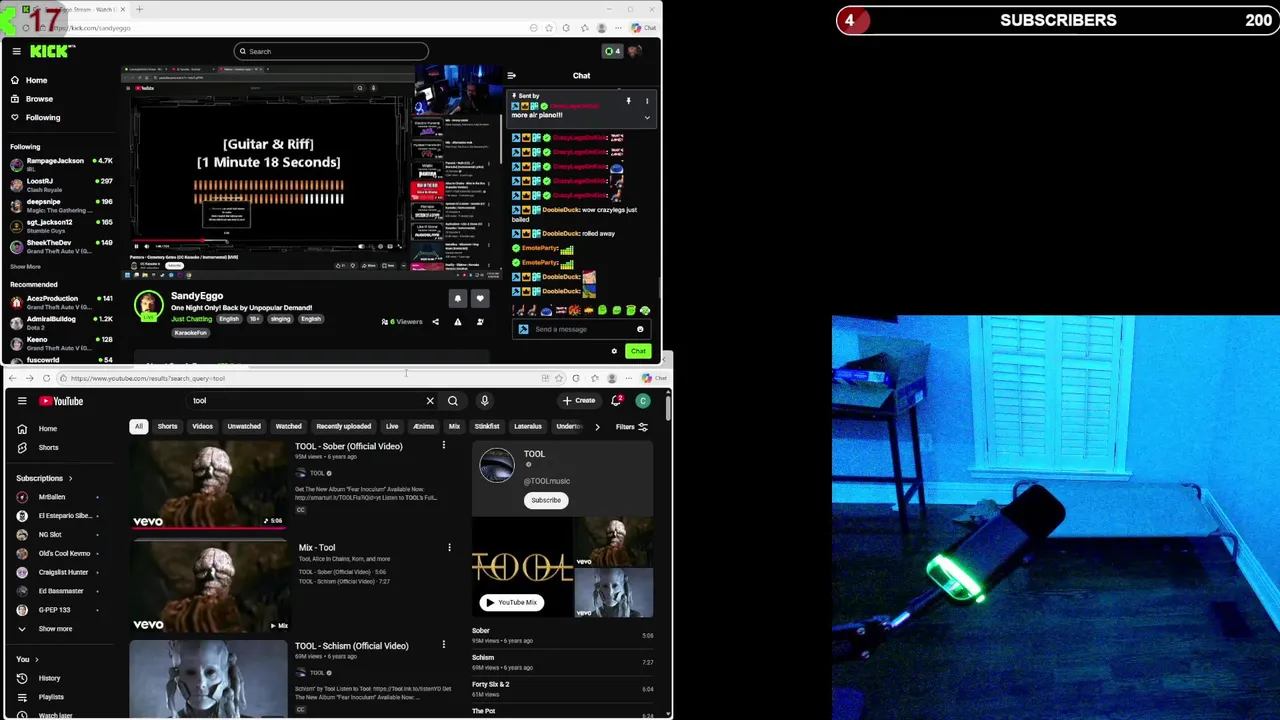The height and width of the screenshot is (720, 1280).
Task: Click the heart follow button on Kick
Action: [480, 298]
